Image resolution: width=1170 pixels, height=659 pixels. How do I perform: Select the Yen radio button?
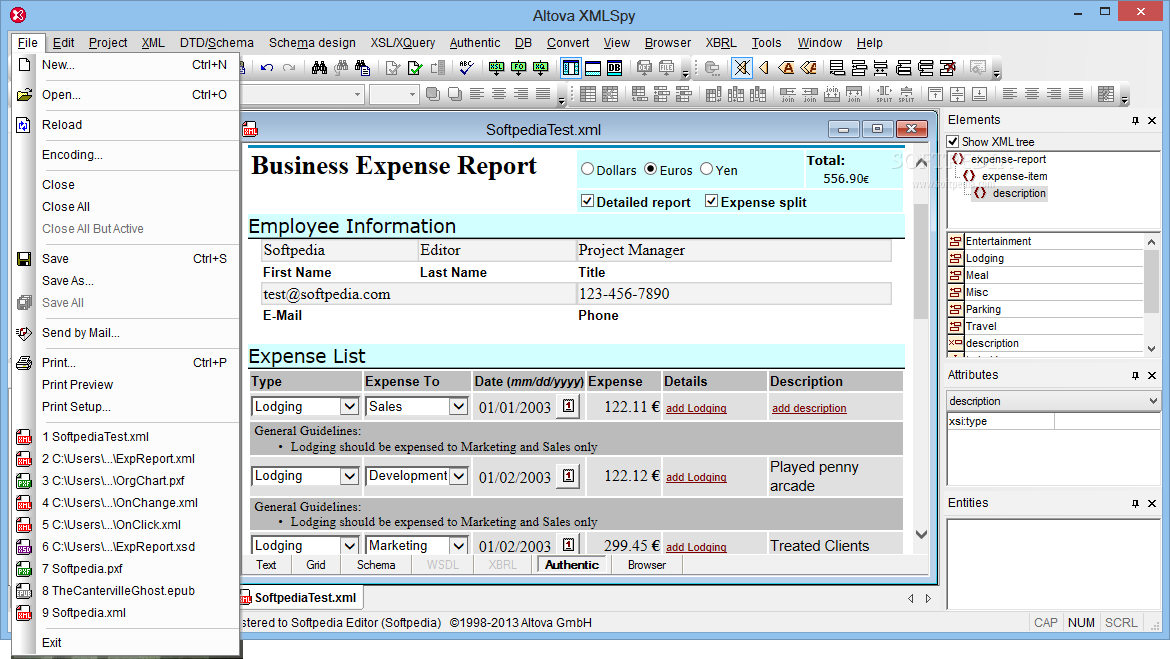[707, 169]
